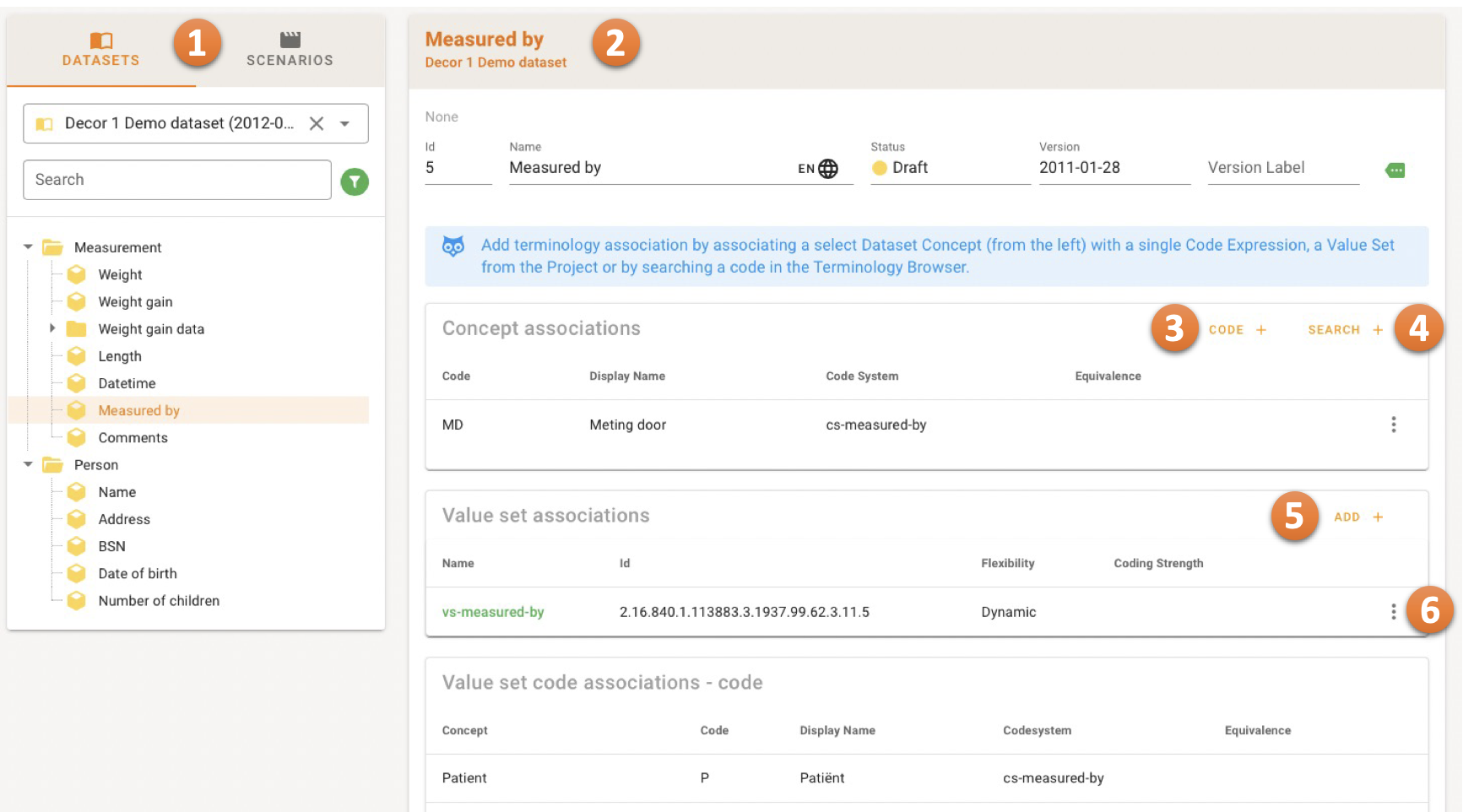
Task: Click the green version label tag icon
Action: click(x=1395, y=171)
